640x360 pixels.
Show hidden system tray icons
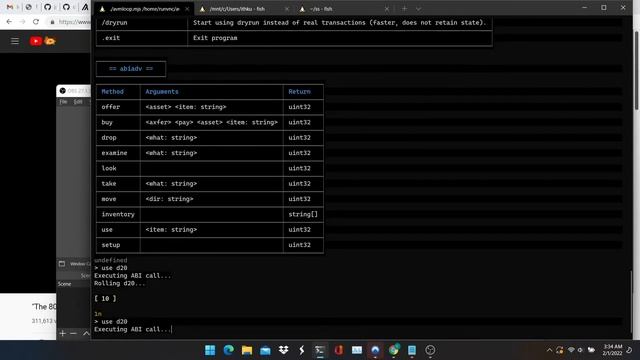pyautogui.click(x=549, y=350)
